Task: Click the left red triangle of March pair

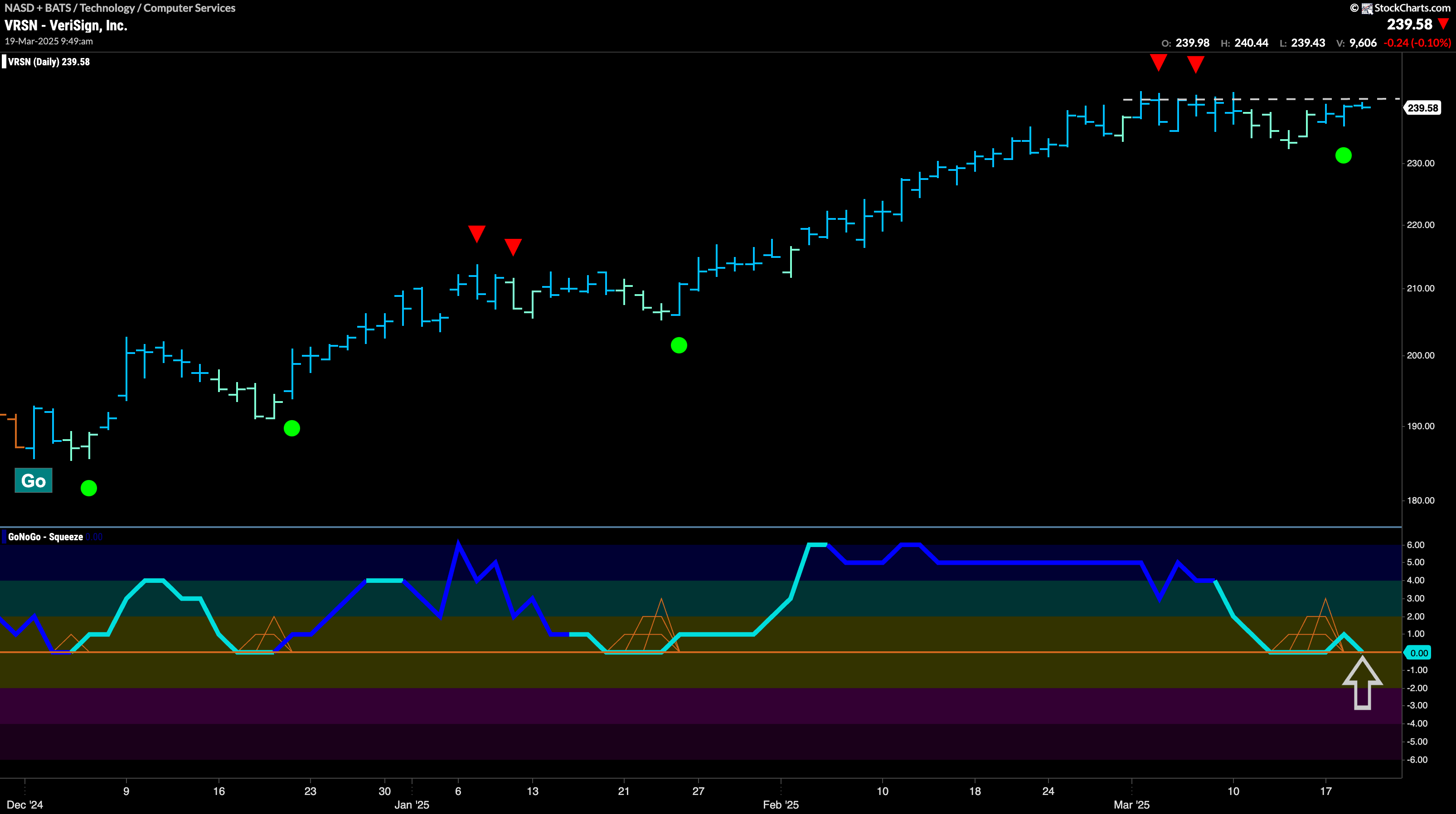Action: click(x=1159, y=63)
